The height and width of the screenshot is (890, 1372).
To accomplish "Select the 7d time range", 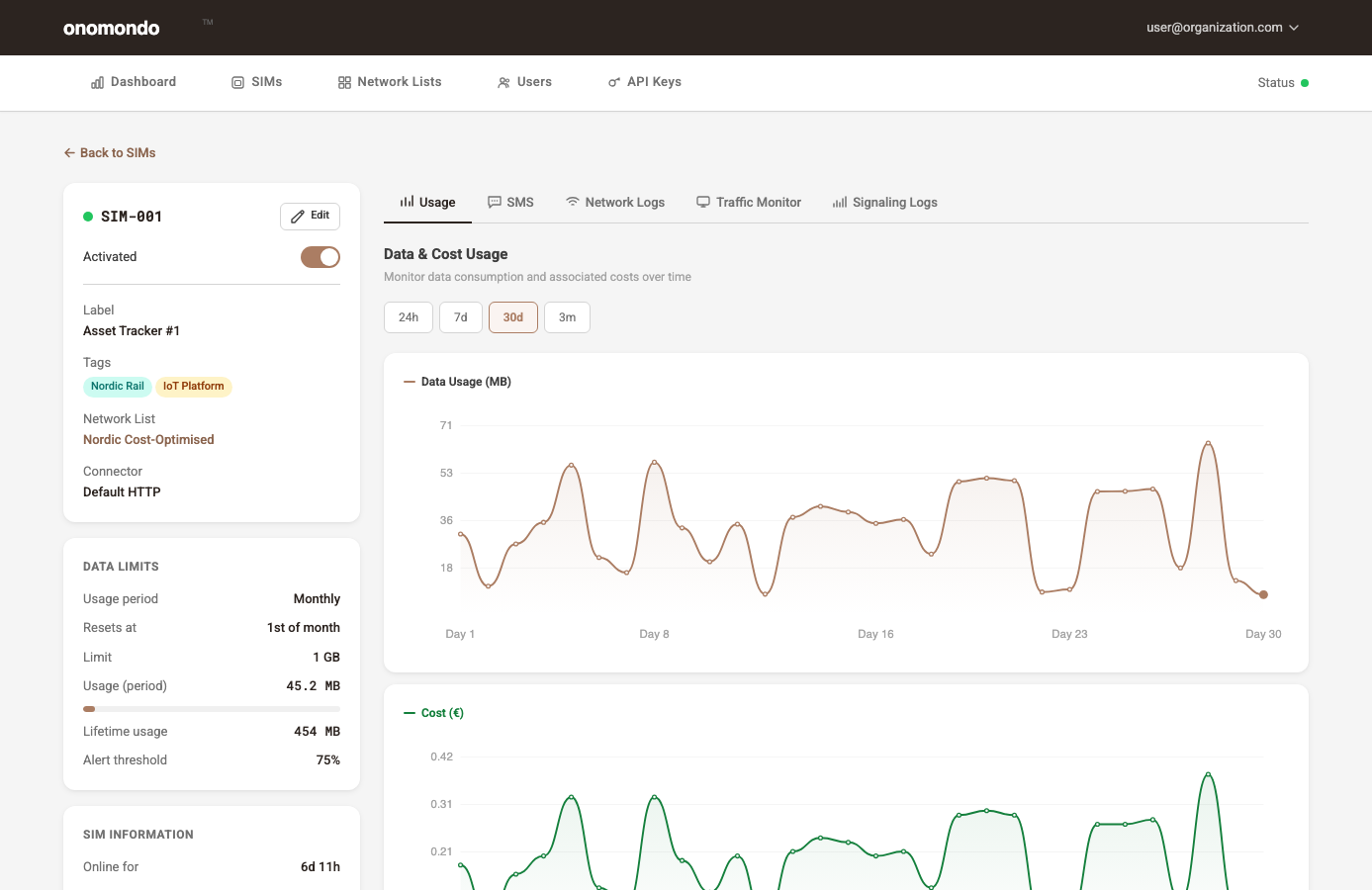I will 461,317.
